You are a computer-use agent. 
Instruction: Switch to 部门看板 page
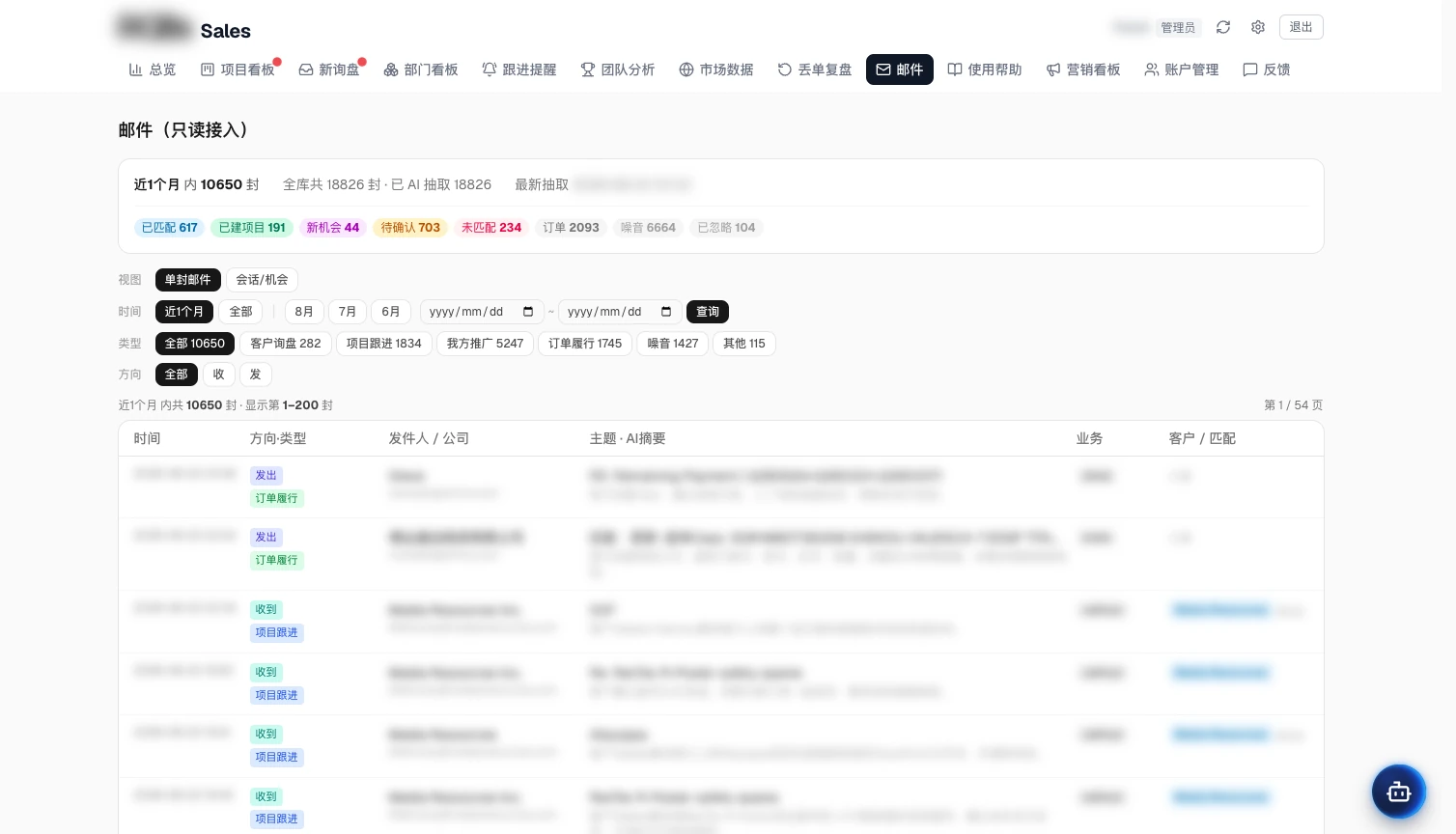coord(421,69)
